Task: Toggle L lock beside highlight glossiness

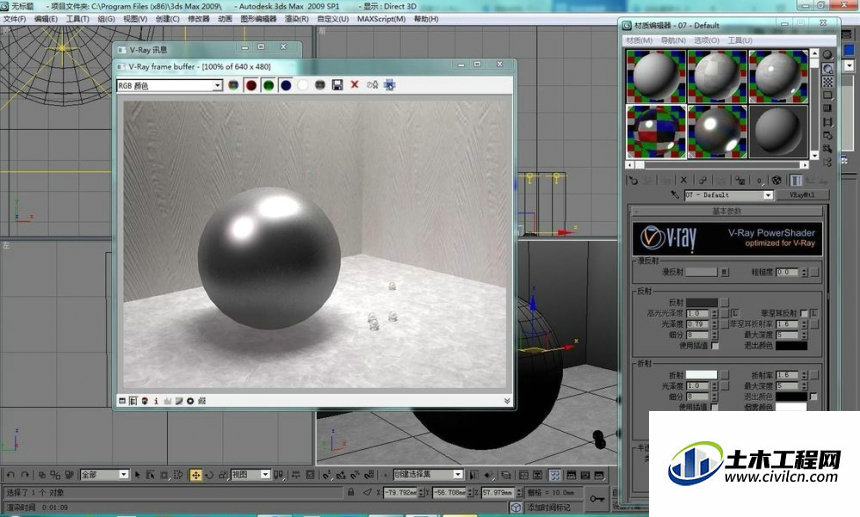Action: click(734, 313)
